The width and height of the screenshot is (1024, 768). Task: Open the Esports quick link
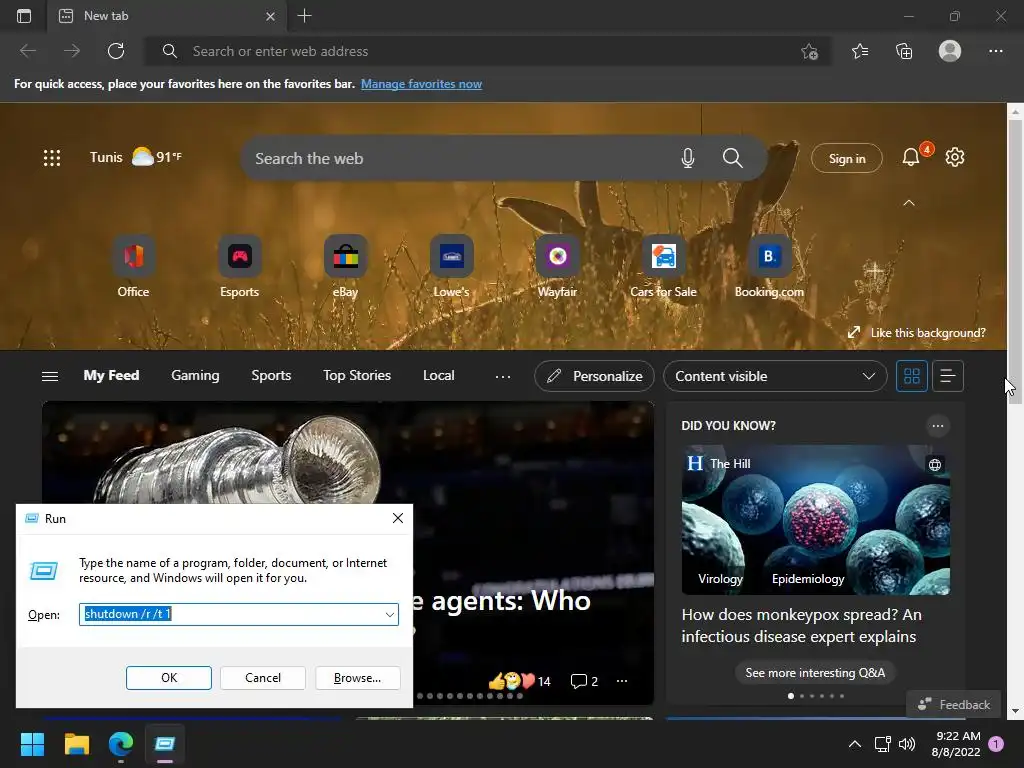click(x=240, y=266)
